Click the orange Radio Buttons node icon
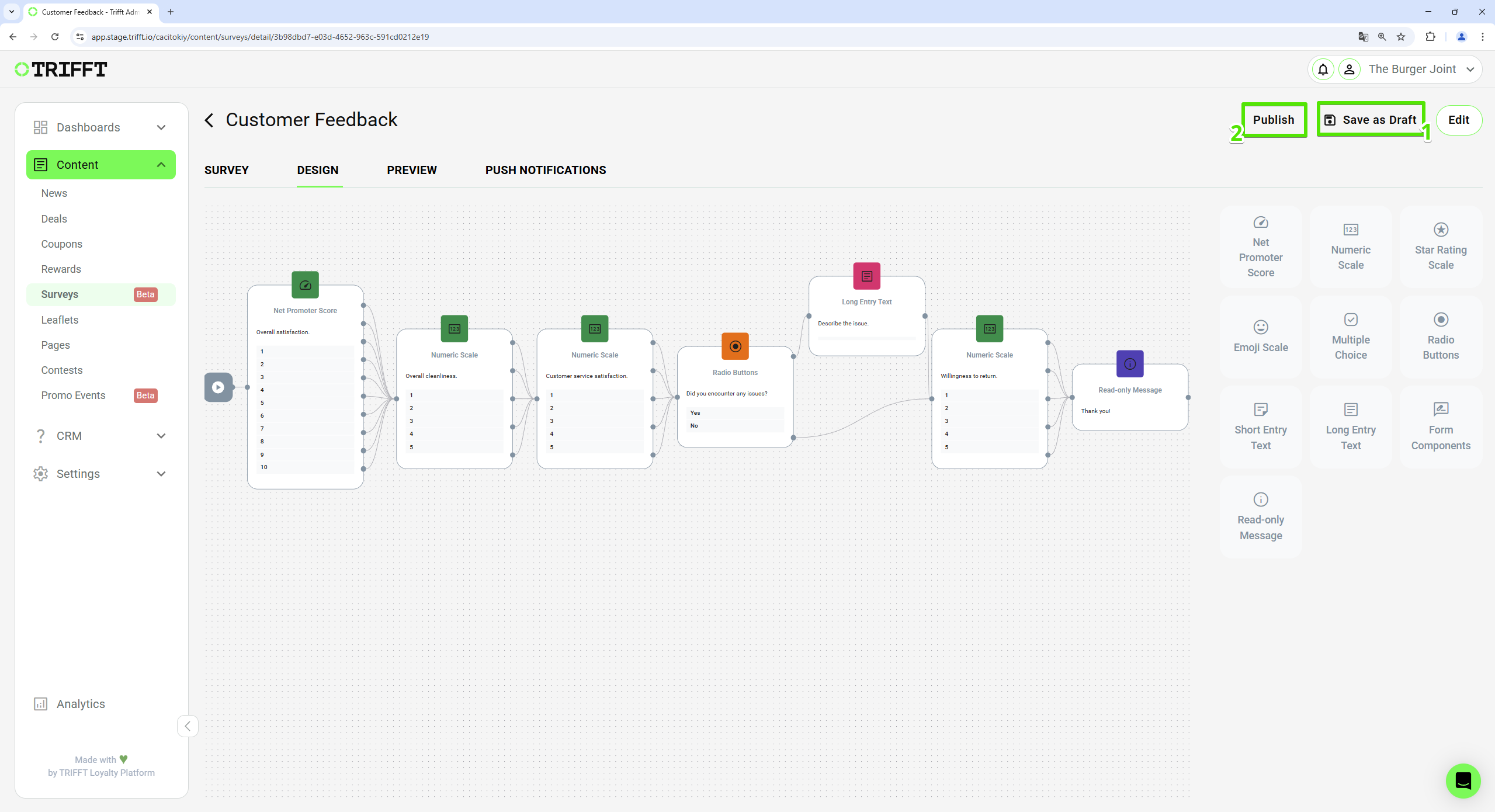 point(735,346)
